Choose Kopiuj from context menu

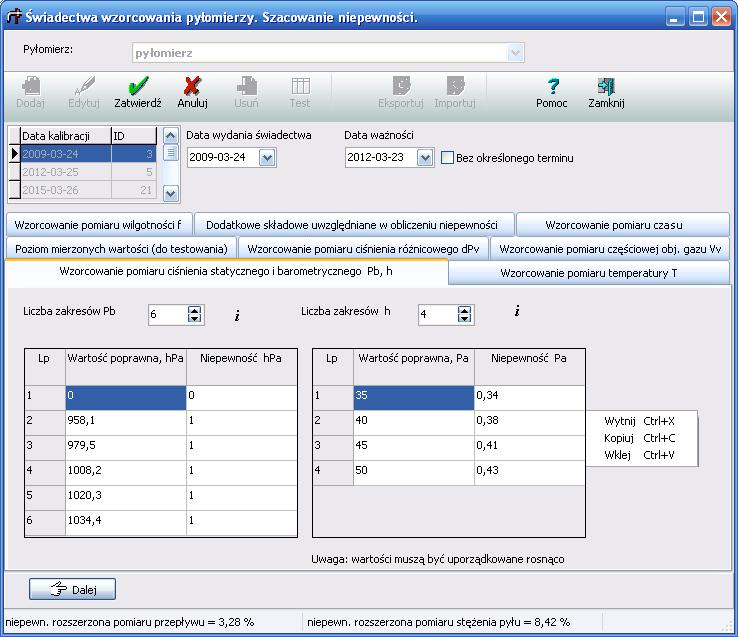[642, 438]
